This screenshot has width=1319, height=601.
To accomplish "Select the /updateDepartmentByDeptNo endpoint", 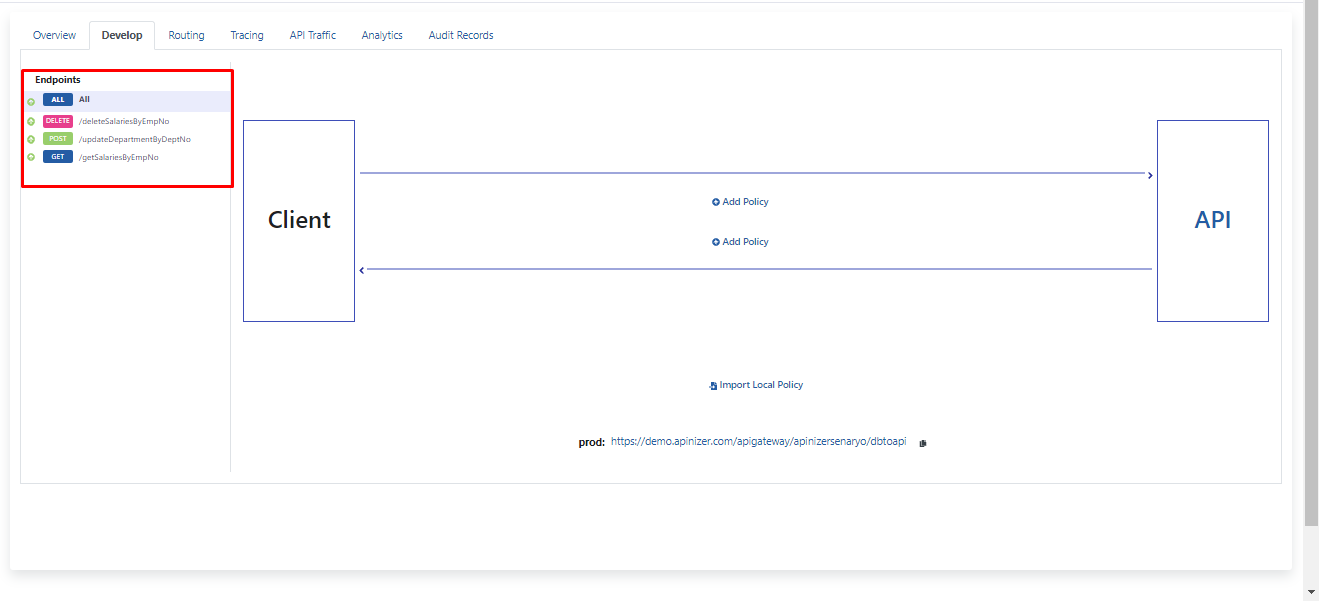I will (x=134, y=139).
